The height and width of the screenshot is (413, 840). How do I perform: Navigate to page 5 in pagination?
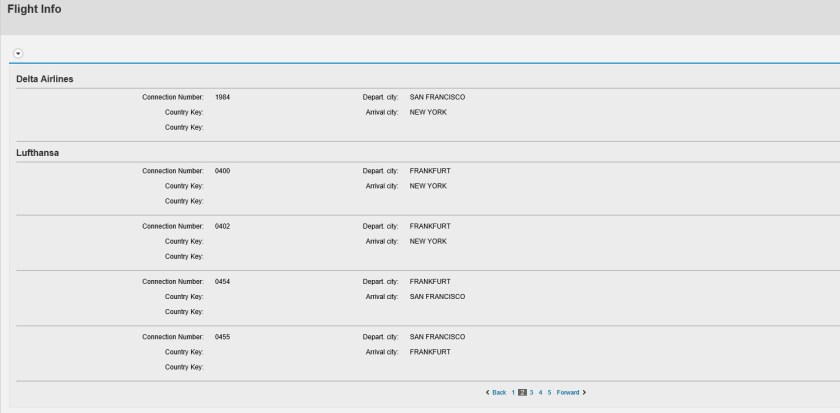(549, 392)
